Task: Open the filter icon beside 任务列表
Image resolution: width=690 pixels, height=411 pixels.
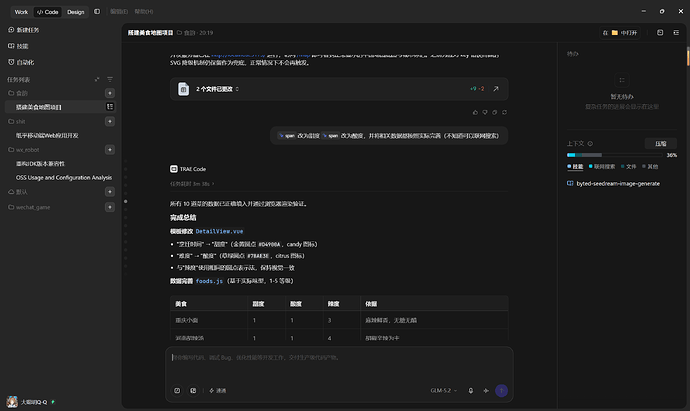Action: tap(110, 80)
